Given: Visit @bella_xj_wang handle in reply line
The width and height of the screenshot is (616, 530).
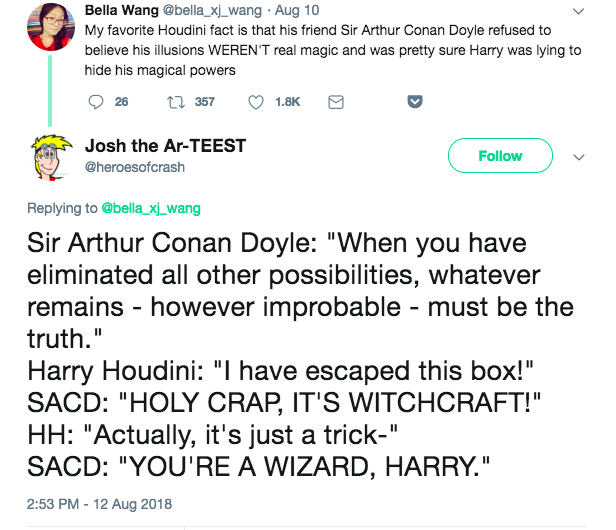Looking at the screenshot, I should 151,208.
